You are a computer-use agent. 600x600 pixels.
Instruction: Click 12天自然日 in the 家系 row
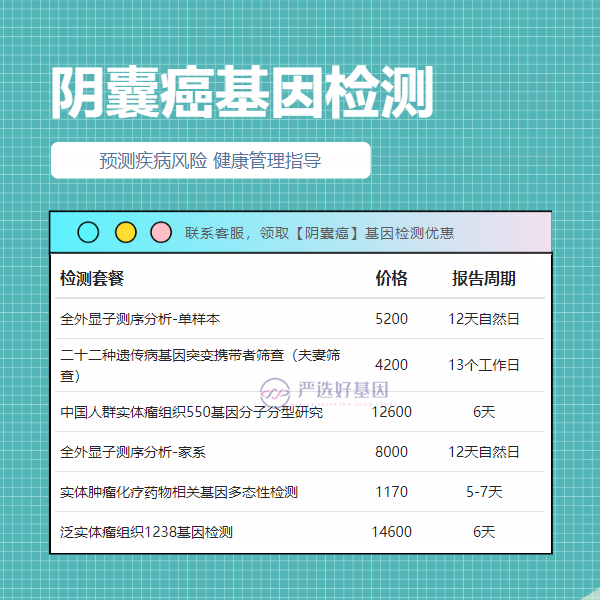tap(484, 452)
